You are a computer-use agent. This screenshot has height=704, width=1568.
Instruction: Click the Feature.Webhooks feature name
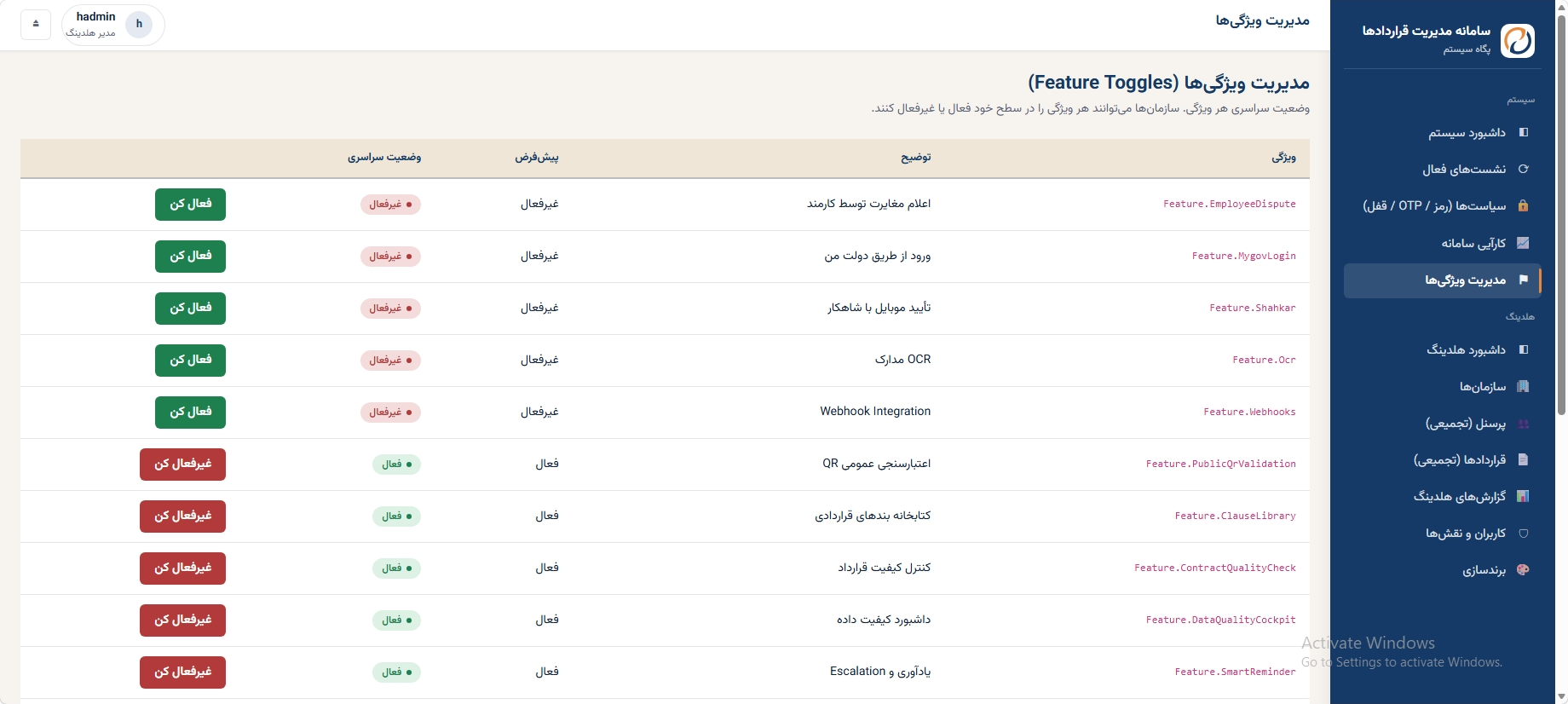point(1249,413)
